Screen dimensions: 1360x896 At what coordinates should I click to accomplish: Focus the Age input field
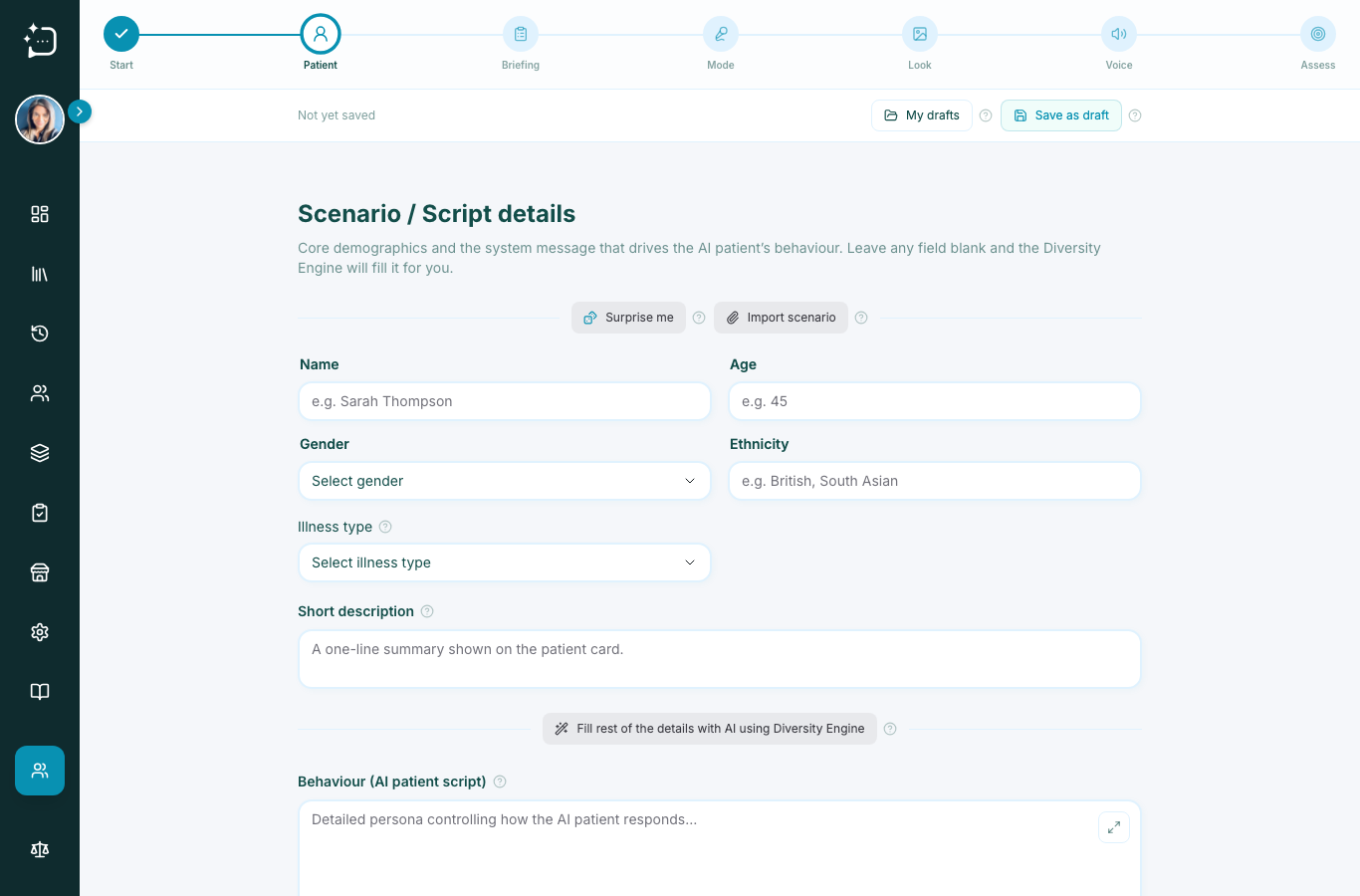pyautogui.click(x=935, y=401)
